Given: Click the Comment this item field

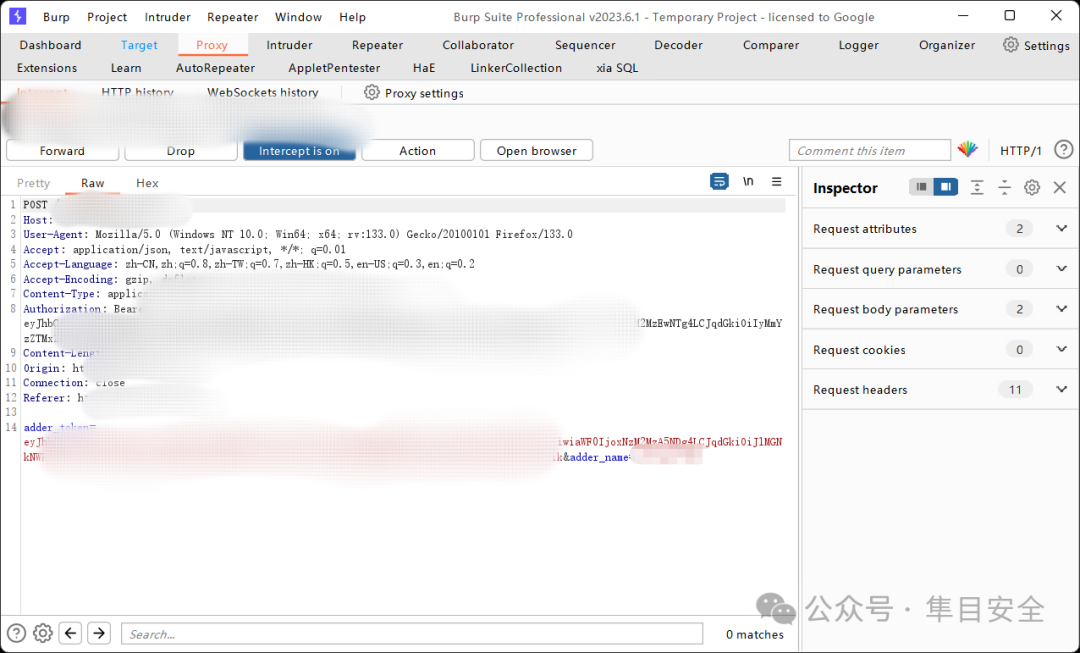Looking at the screenshot, I should [869, 150].
